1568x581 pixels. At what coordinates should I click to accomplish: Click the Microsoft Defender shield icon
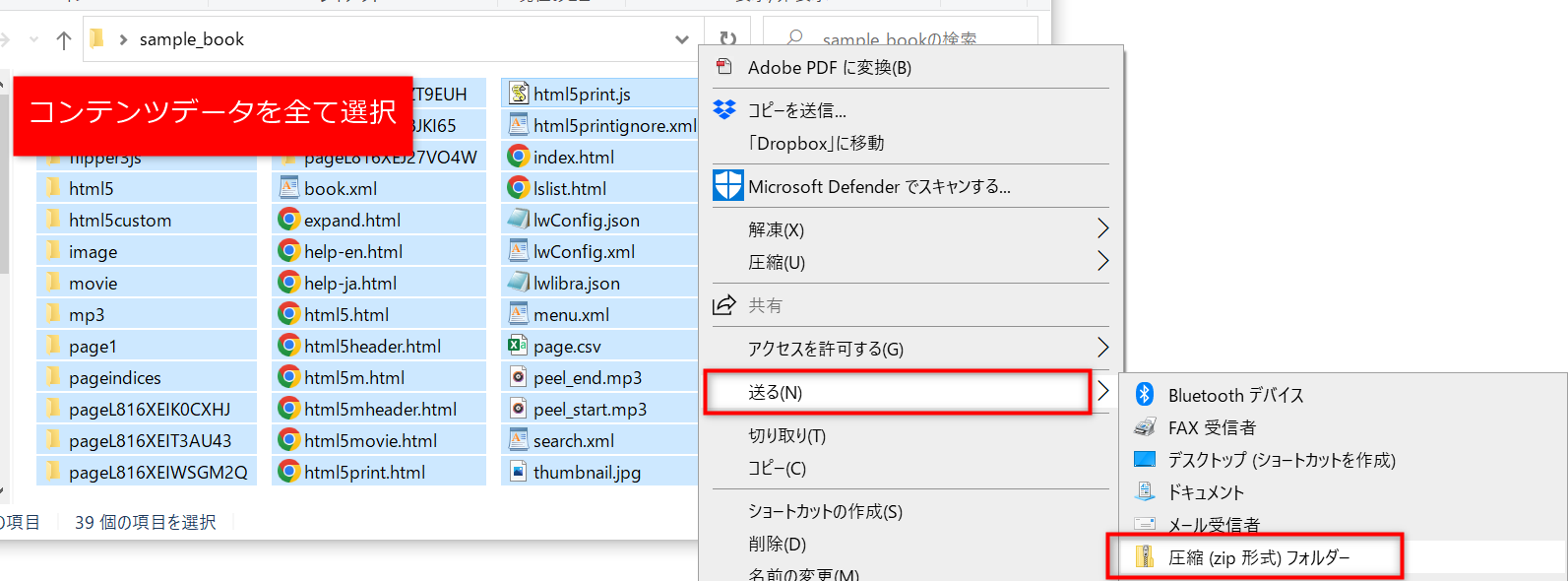[x=727, y=186]
